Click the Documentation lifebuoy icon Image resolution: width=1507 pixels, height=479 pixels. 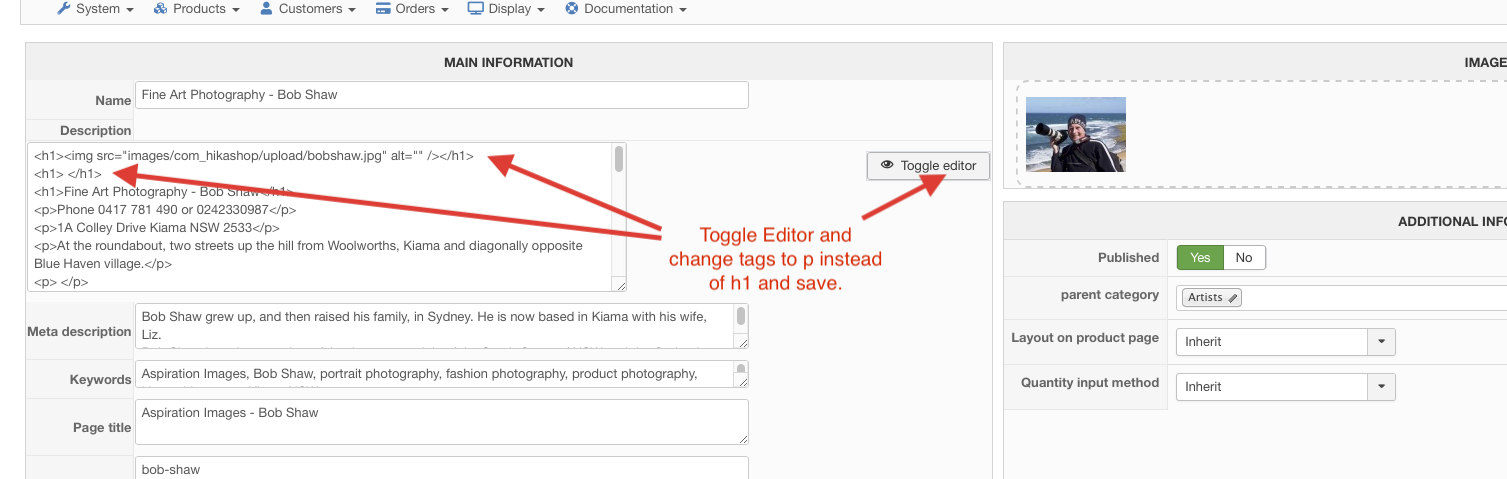(572, 9)
